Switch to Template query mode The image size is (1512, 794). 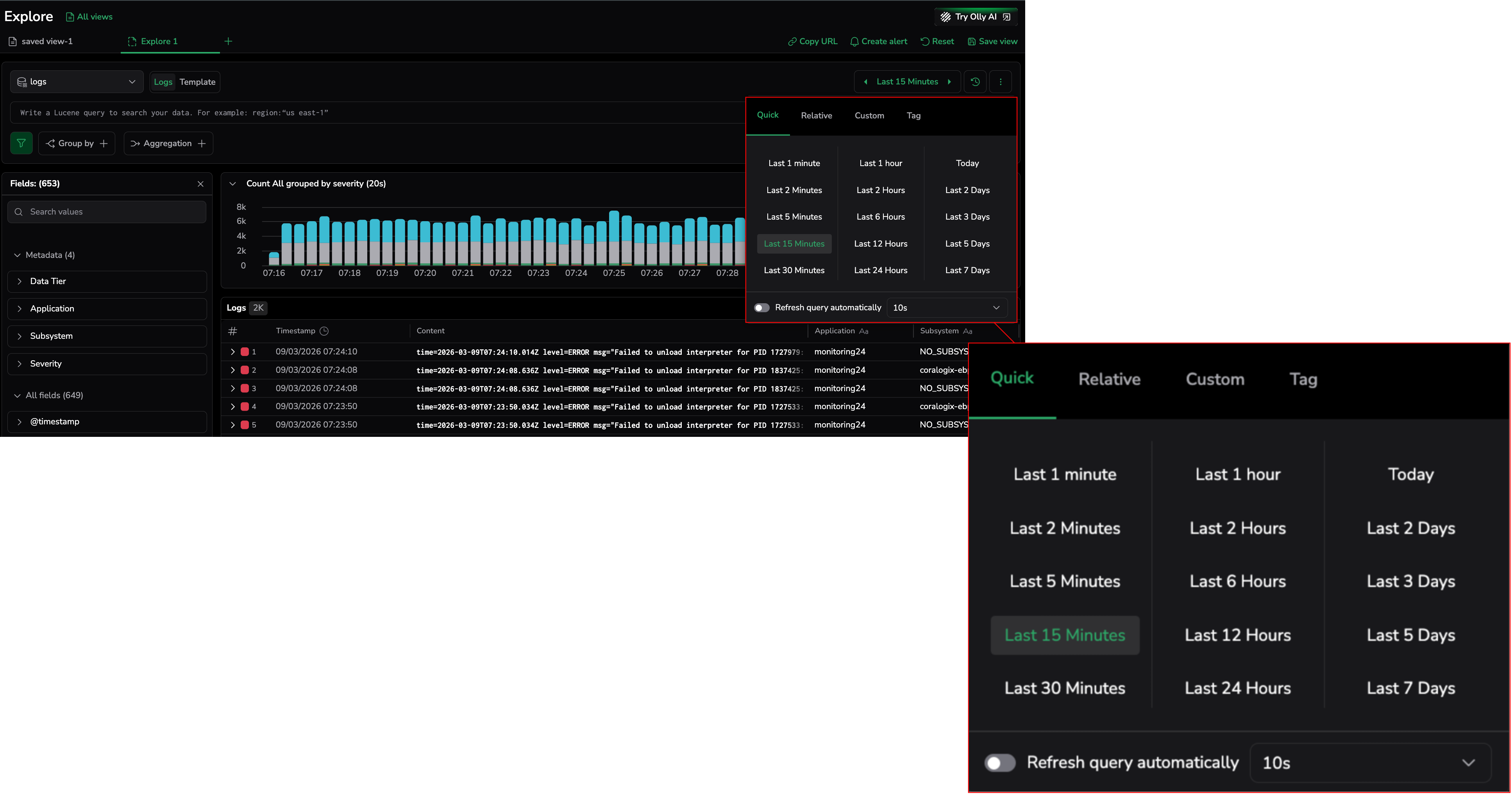pyautogui.click(x=197, y=82)
